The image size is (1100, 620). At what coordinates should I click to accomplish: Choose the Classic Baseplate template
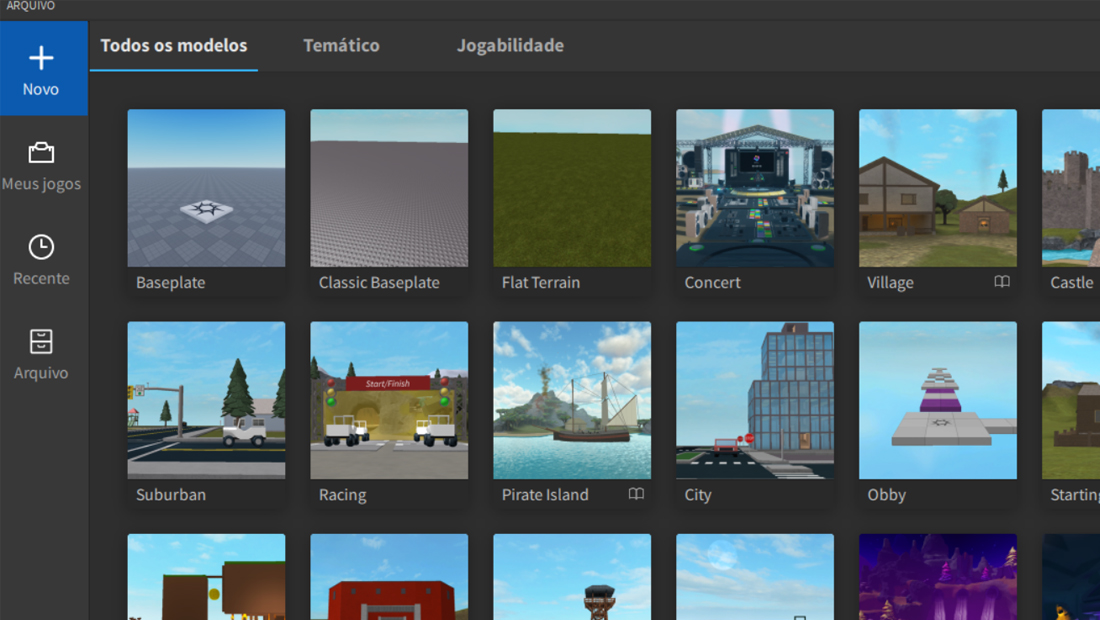point(389,188)
